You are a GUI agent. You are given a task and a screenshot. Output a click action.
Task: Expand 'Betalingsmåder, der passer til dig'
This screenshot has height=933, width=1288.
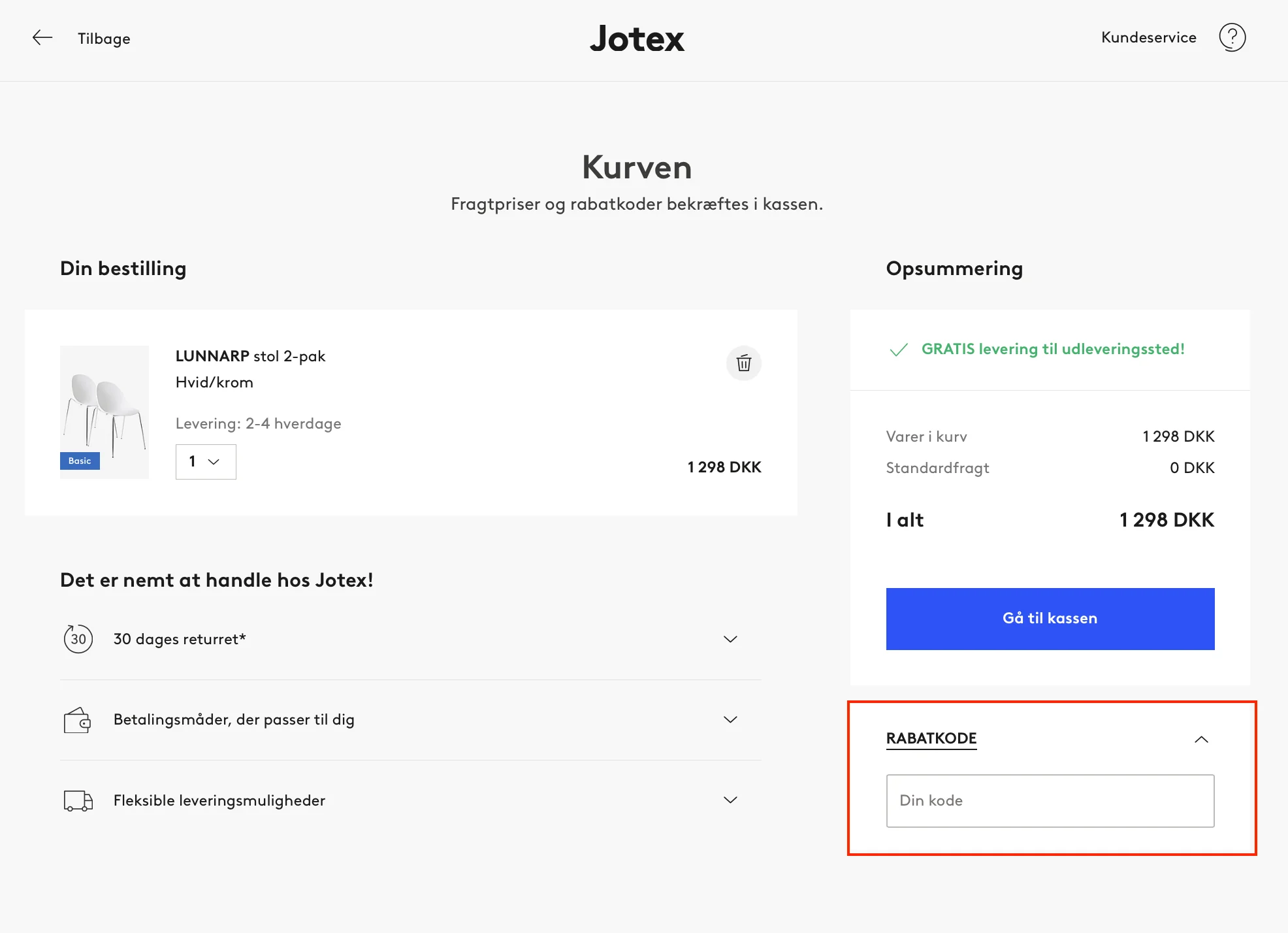[731, 719]
